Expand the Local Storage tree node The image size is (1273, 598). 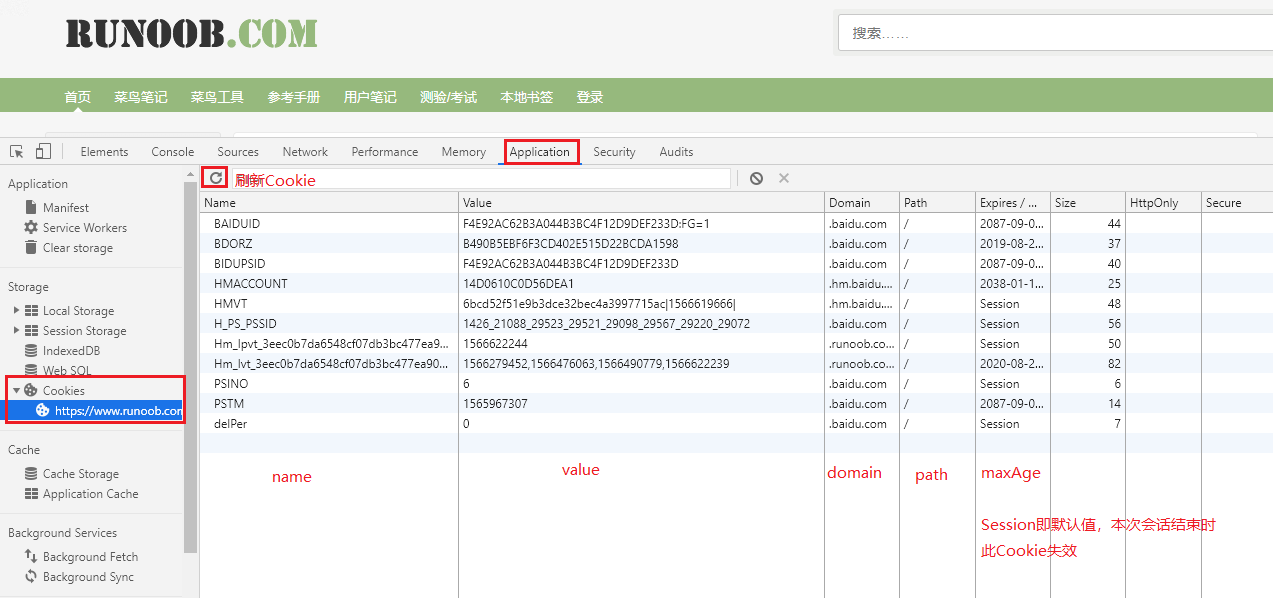pyautogui.click(x=16, y=311)
